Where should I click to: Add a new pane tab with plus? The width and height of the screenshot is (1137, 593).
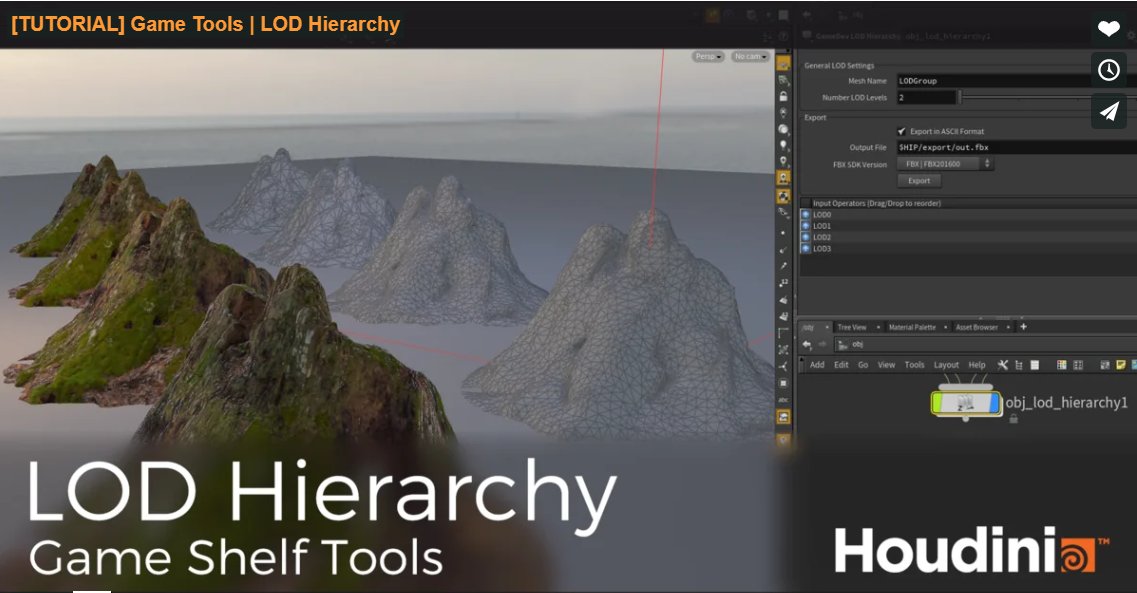[x=1023, y=327]
